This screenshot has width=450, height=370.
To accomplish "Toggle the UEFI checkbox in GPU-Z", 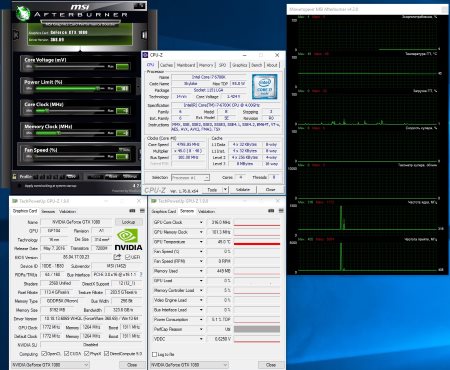I will point(127,257).
